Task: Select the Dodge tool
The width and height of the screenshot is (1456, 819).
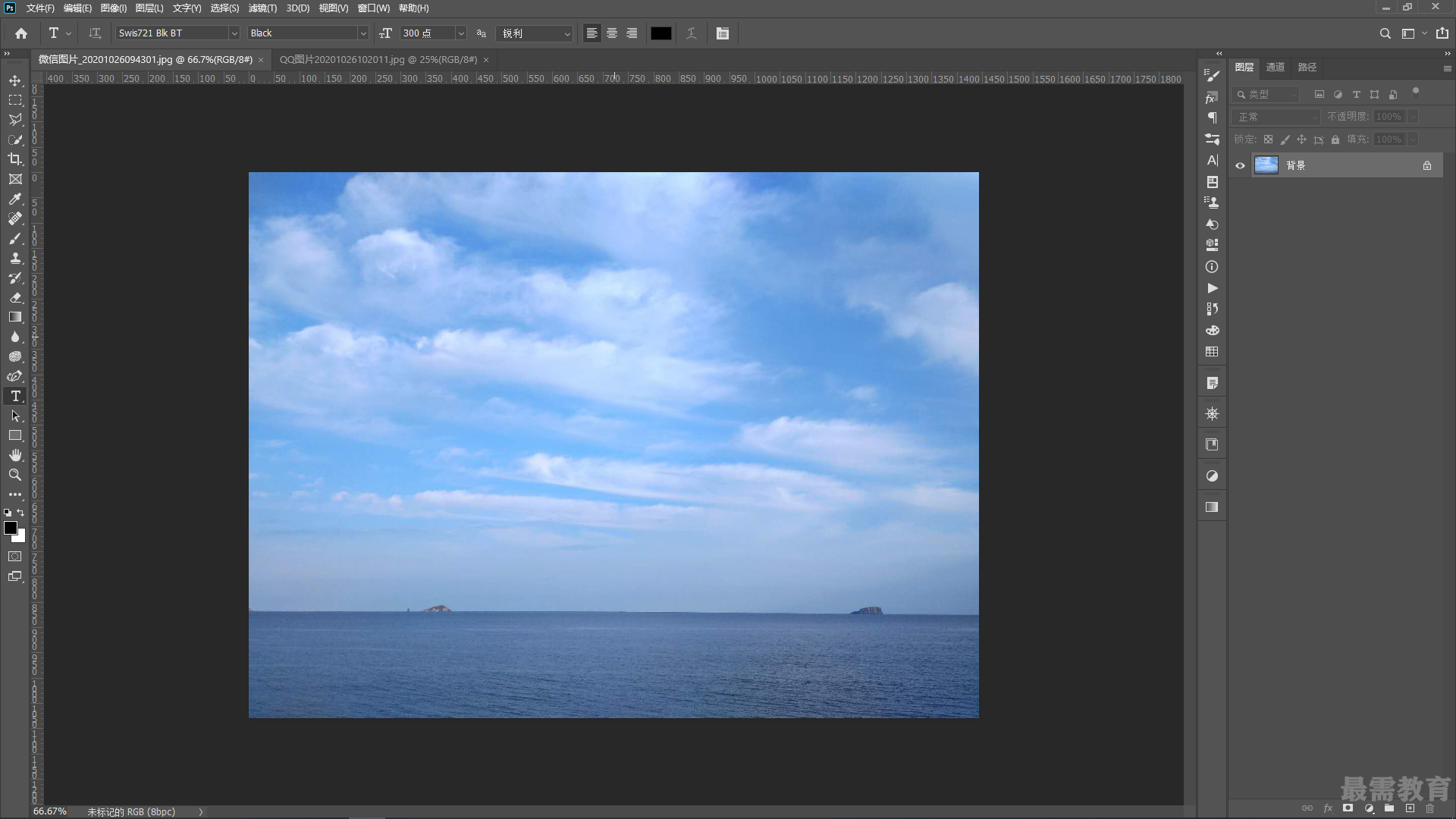Action: (15, 356)
